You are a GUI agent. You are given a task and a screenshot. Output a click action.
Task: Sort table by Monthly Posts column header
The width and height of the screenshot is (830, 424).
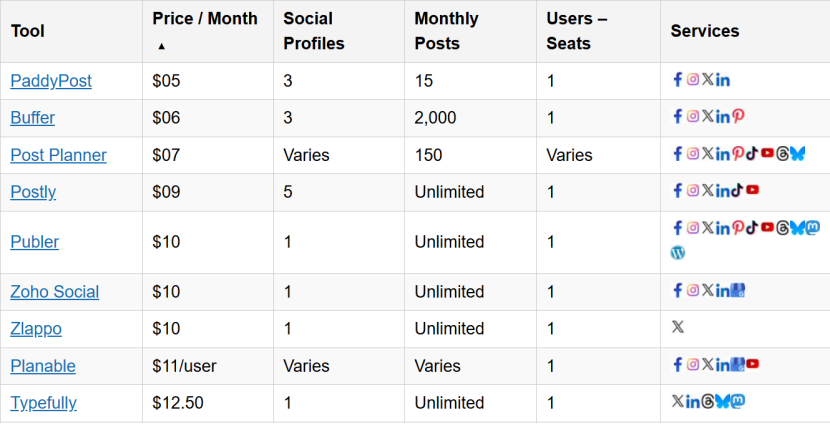coord(446,31)
